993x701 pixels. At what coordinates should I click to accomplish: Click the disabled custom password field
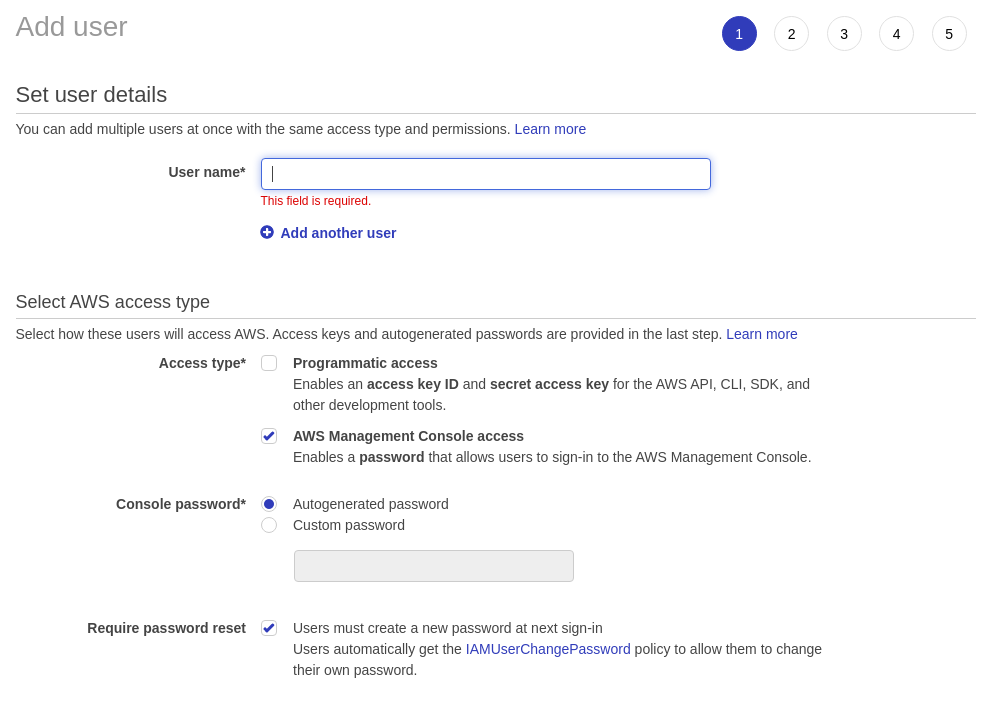(x=434, y=566)
